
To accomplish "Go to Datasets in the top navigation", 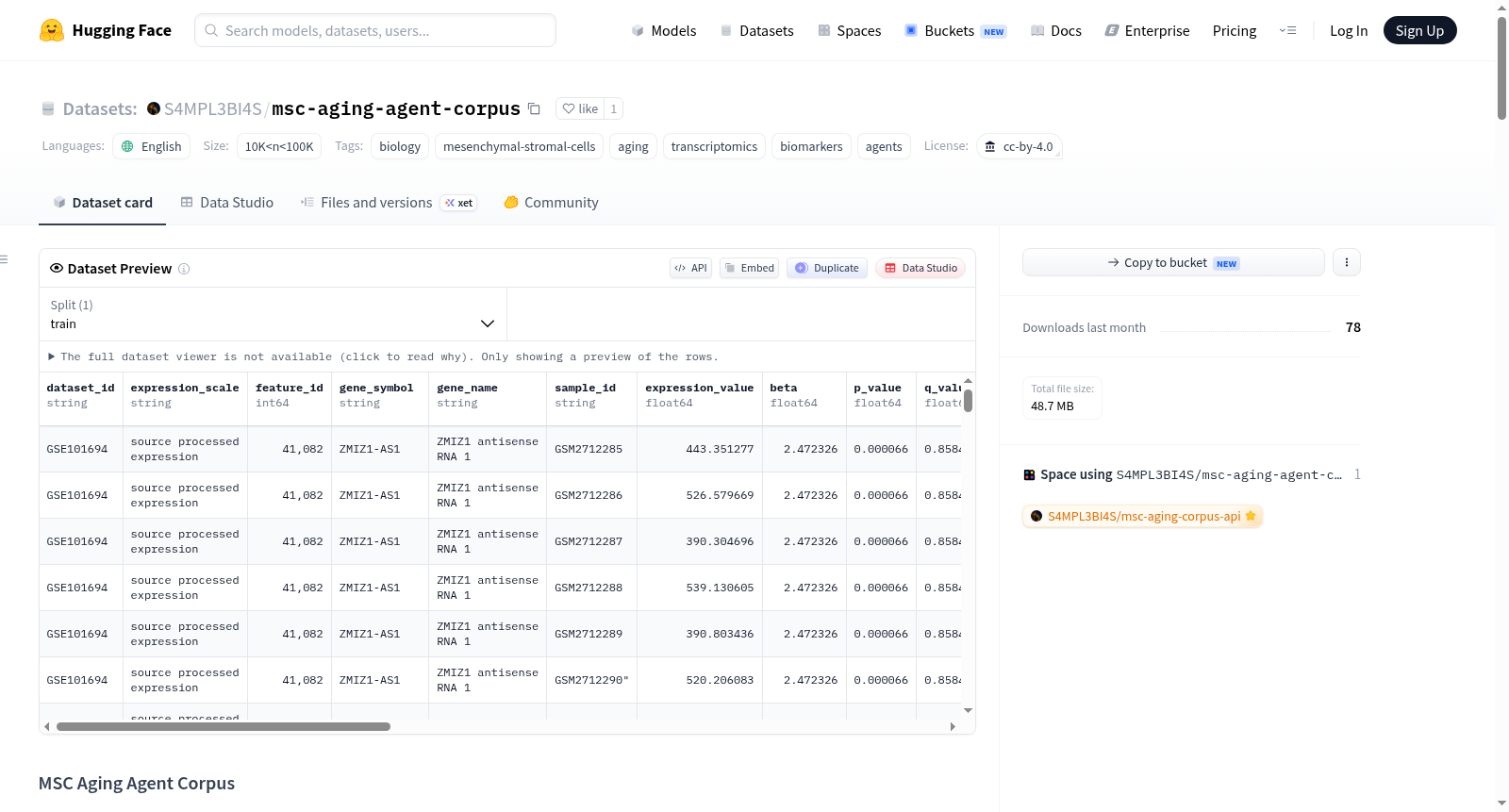I will point(756,30).
